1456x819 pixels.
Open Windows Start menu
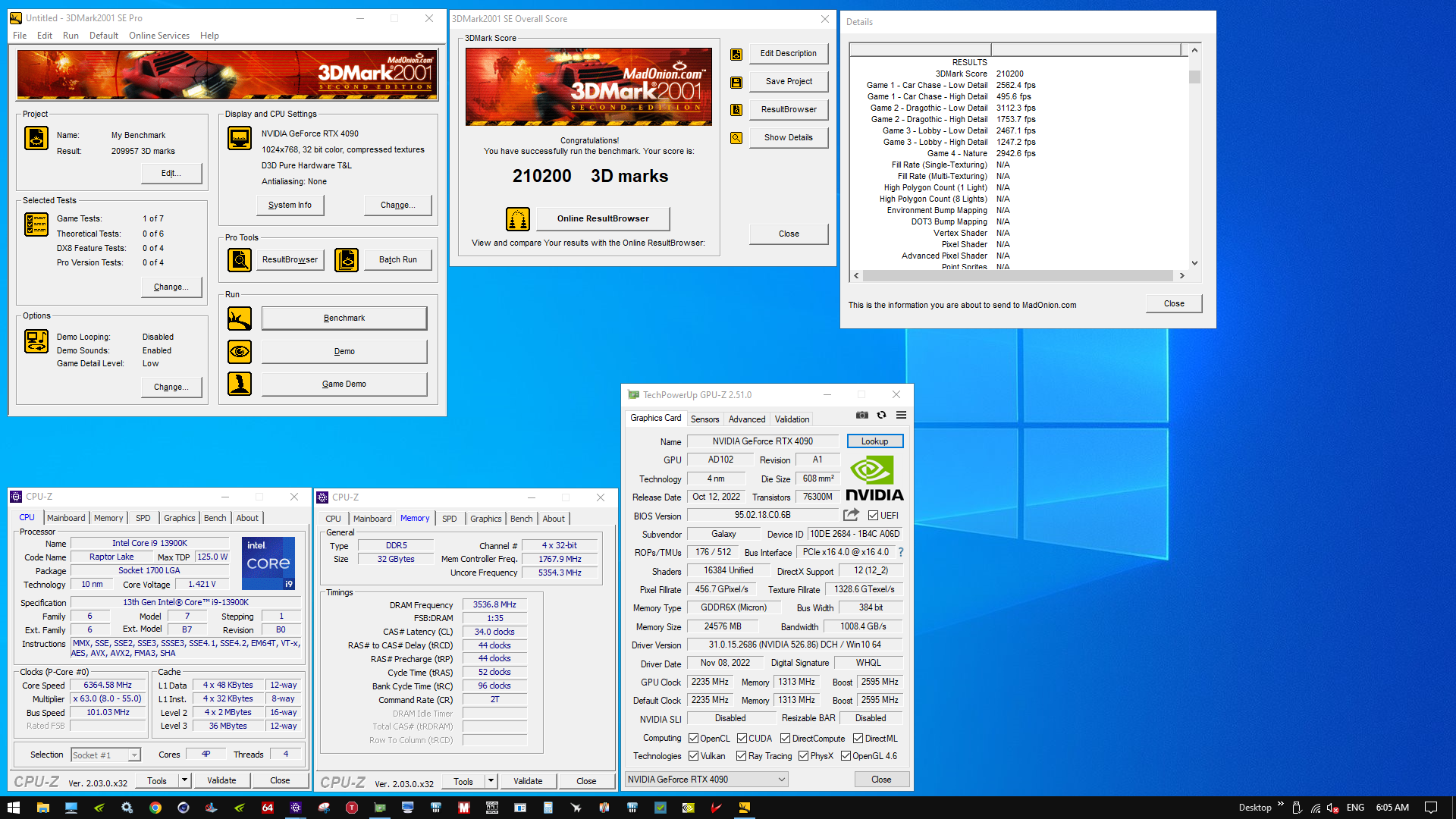tap(13, 808)
